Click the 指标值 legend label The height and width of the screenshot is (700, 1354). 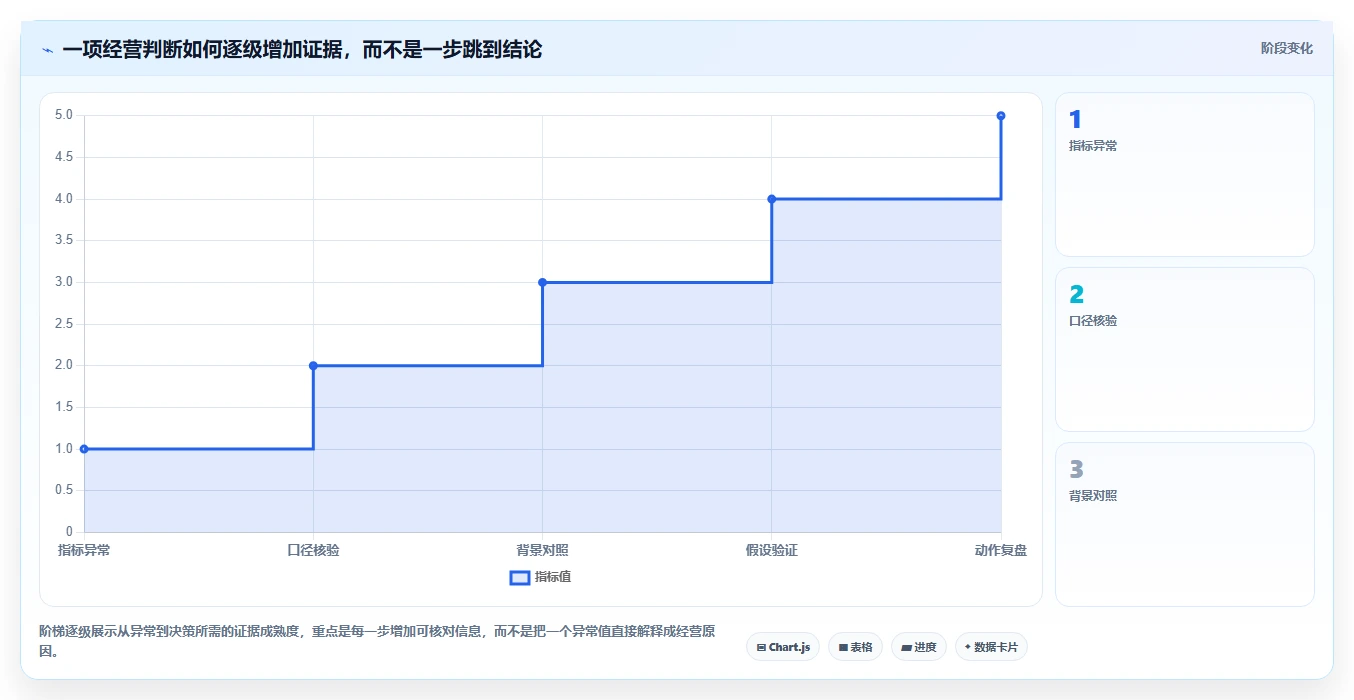(553, 577)
